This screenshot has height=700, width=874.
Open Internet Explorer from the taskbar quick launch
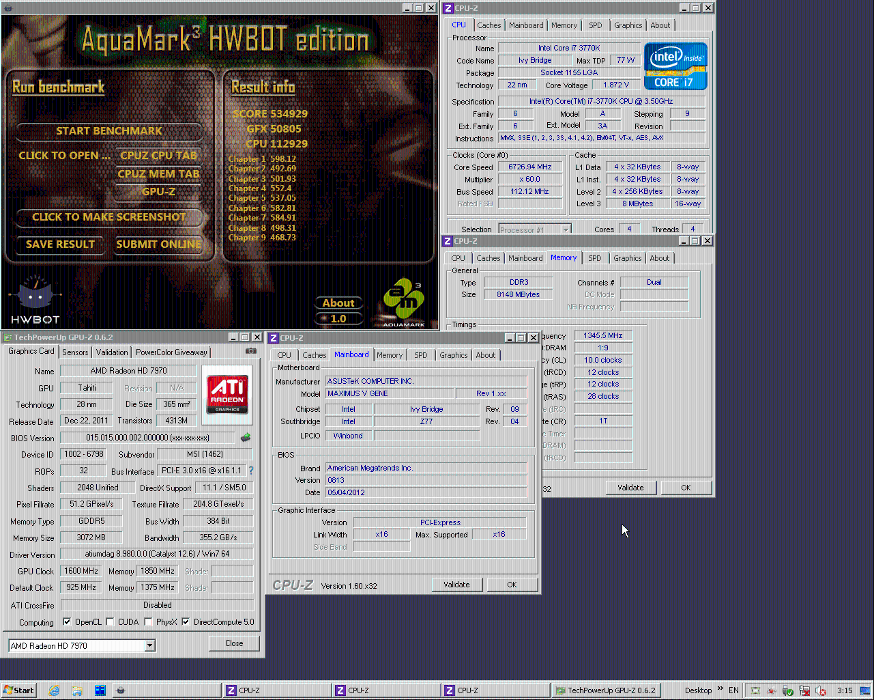click(x=54, y=690)
